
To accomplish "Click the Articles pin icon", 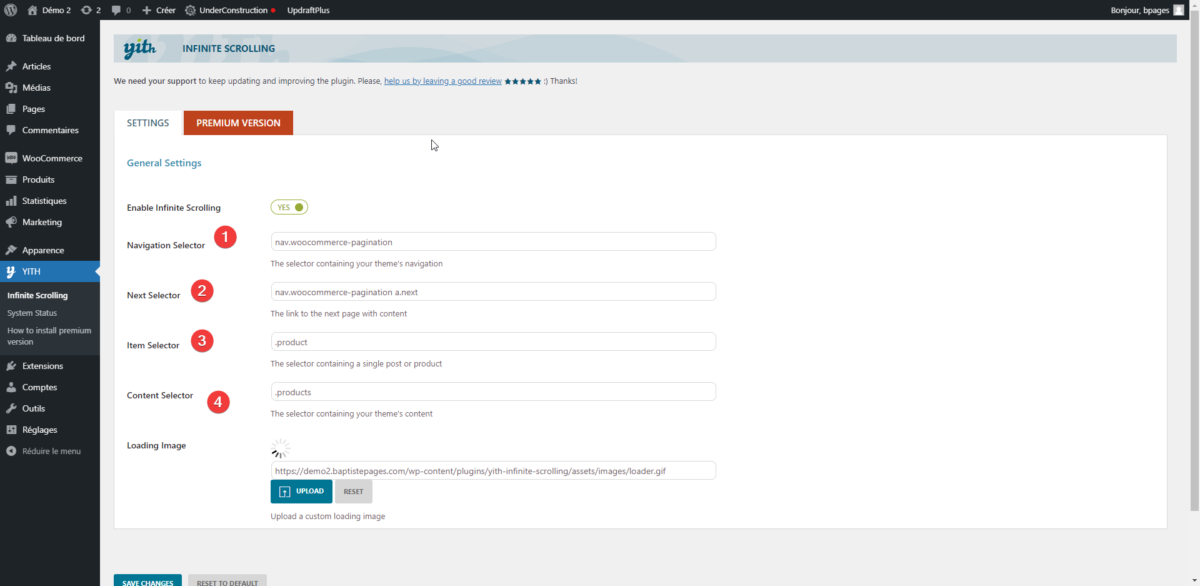I will point(11,66).
